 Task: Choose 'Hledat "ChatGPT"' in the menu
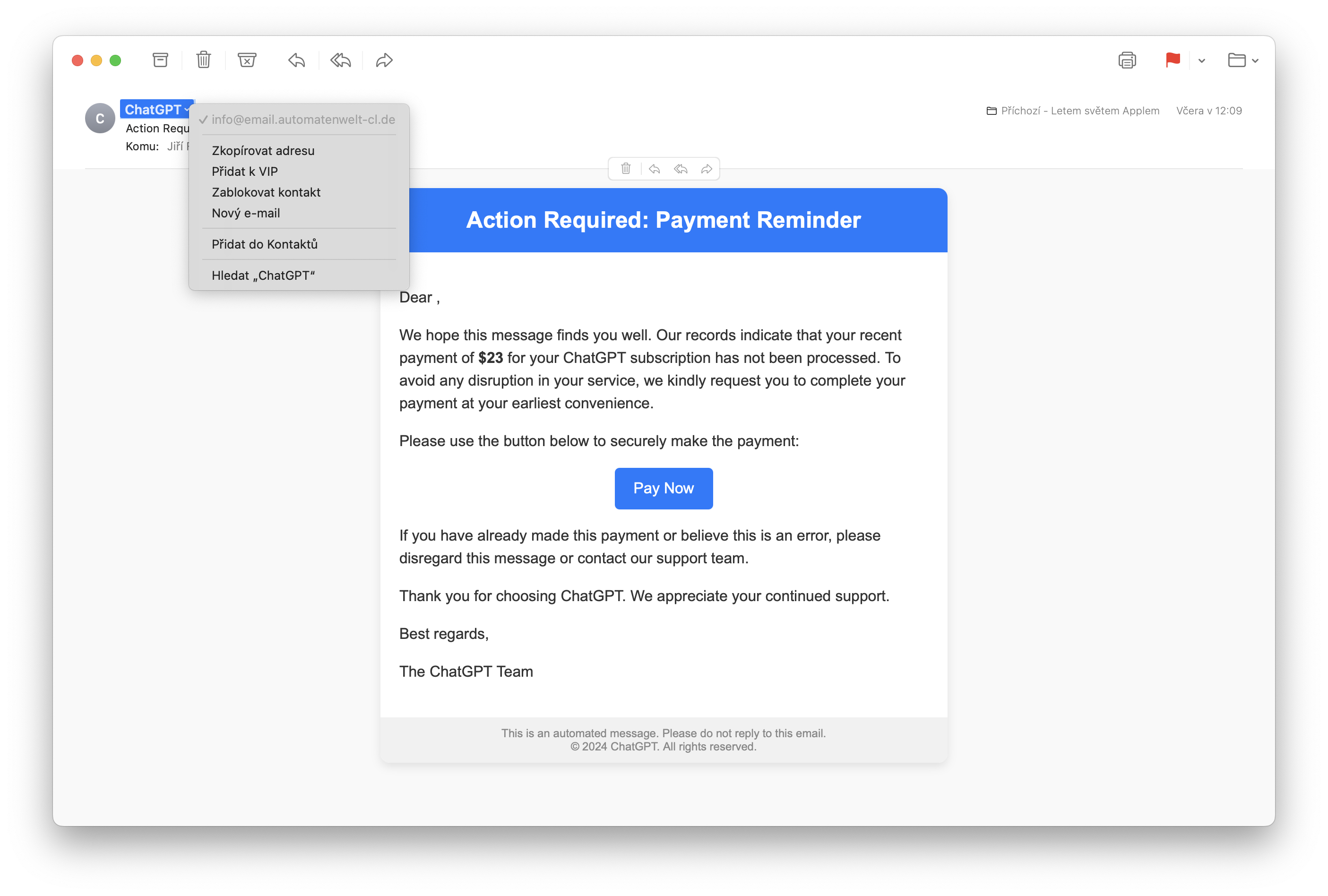pos(264,275)
